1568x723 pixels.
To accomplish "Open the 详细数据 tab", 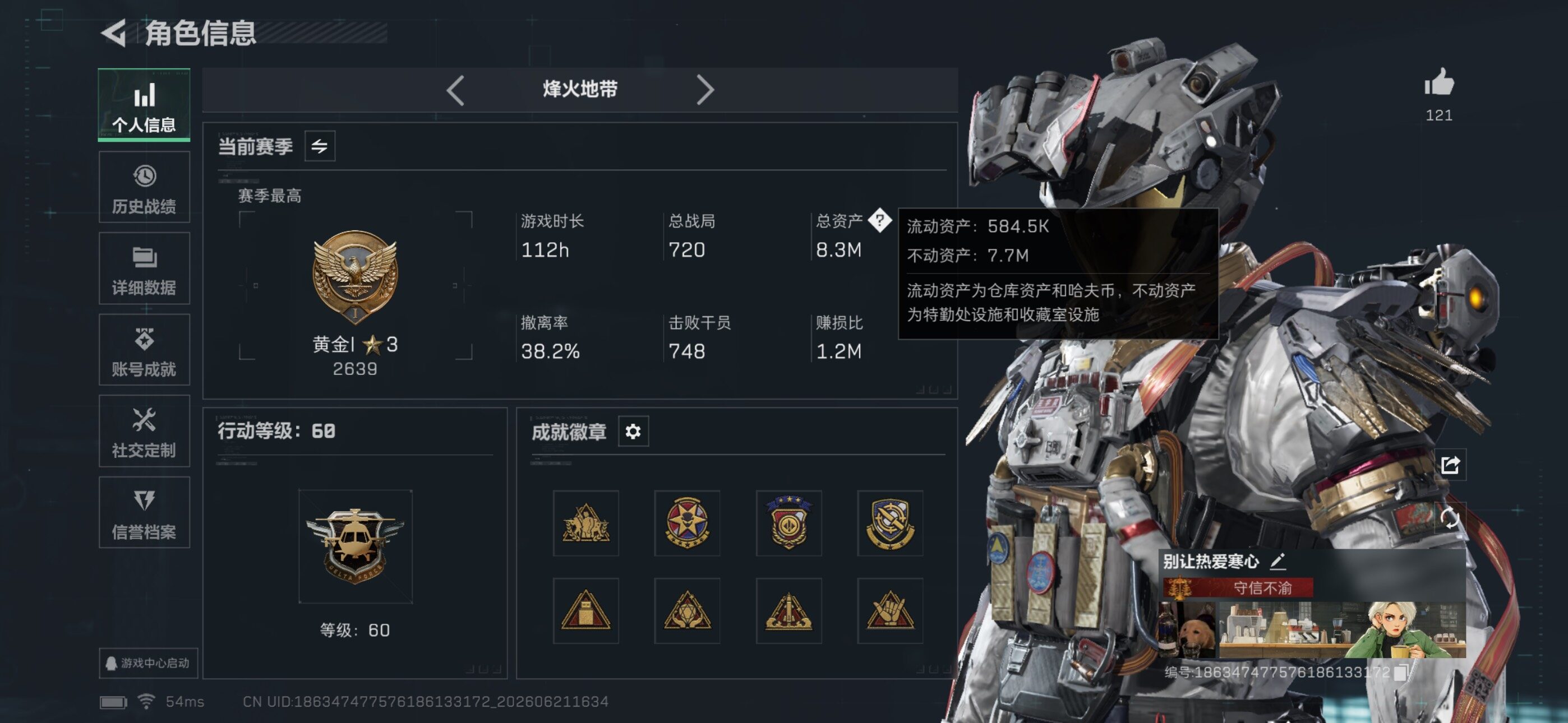I will click(x=144, y=268).
